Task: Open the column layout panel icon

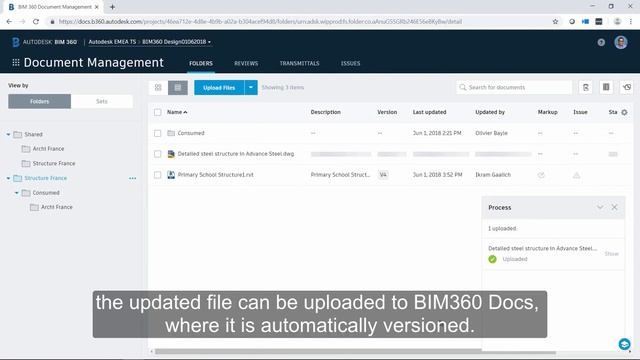Action: coord(606,87)
